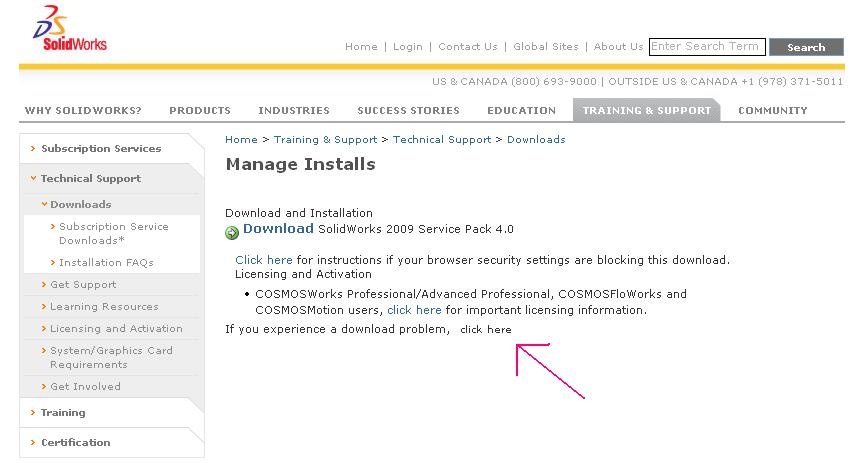Expand Licensing and Activation in the sidebar

(116, 329)
